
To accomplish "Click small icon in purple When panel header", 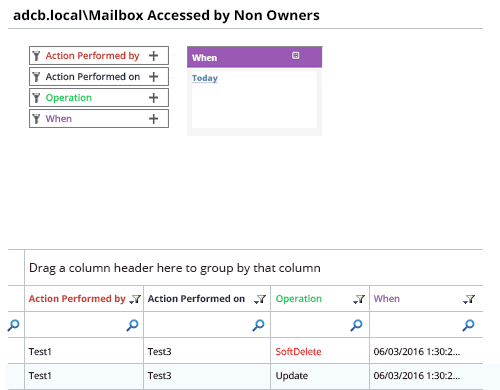I will [x=295, y=55].
